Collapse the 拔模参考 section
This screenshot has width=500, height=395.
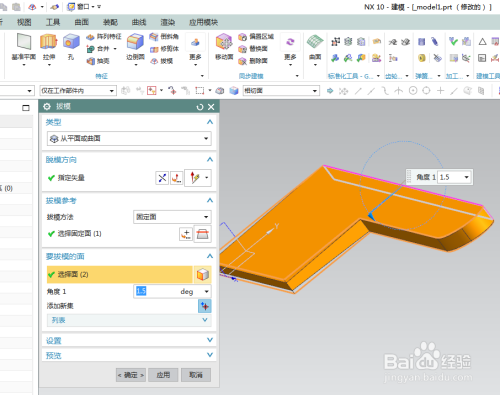(210, 200)
